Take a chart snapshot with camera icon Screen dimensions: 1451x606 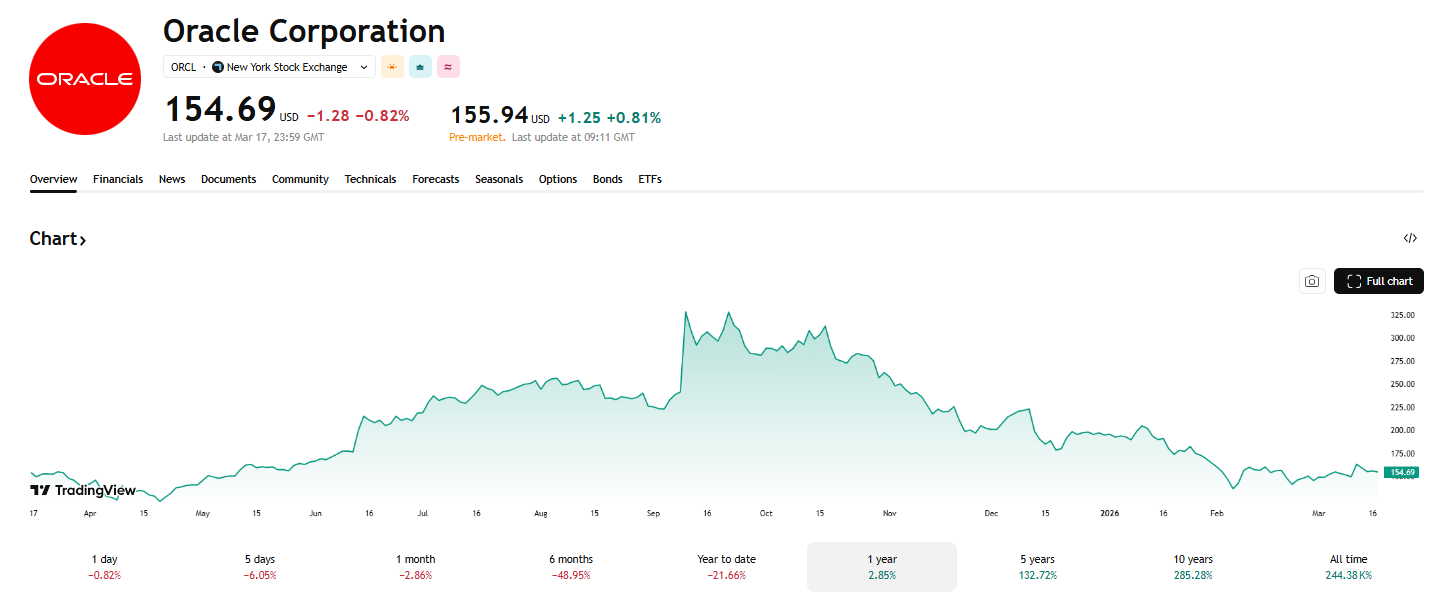(x=1312, y=281)
